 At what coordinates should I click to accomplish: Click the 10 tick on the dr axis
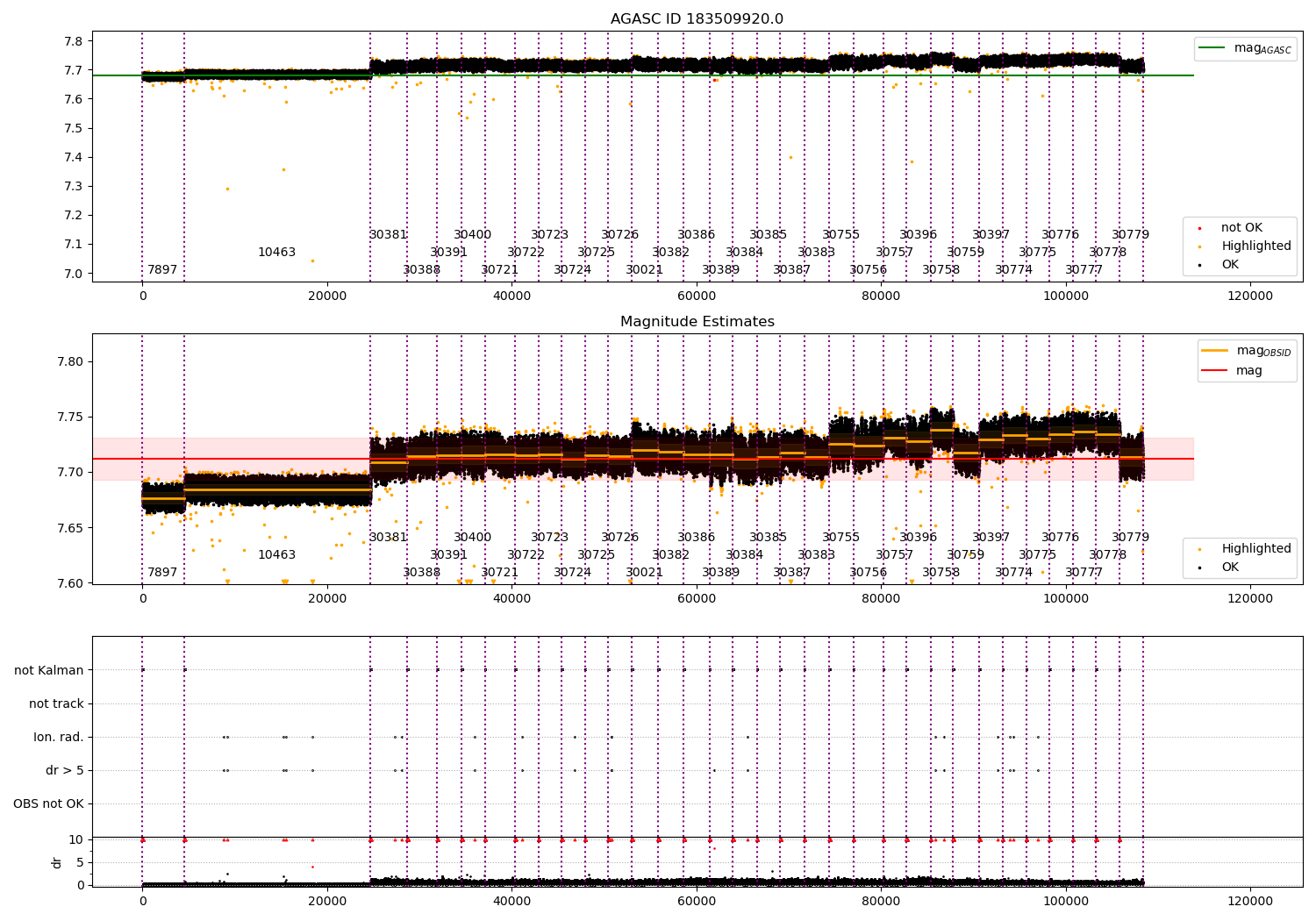tap(76, 839)
